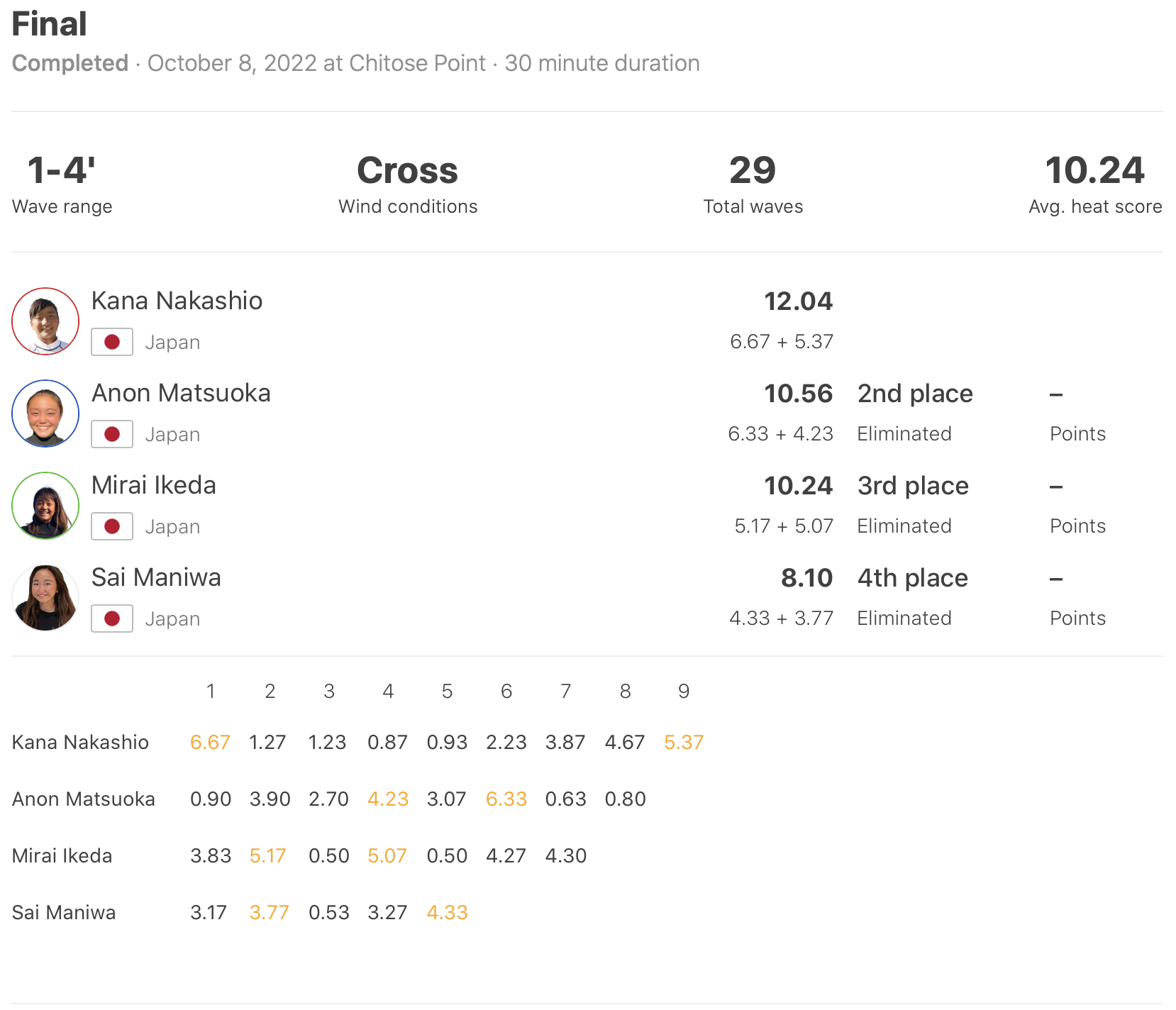
Task: Click Sai Maniwa's profile photo
Action: pyautogui.click(x=45, y=598)
